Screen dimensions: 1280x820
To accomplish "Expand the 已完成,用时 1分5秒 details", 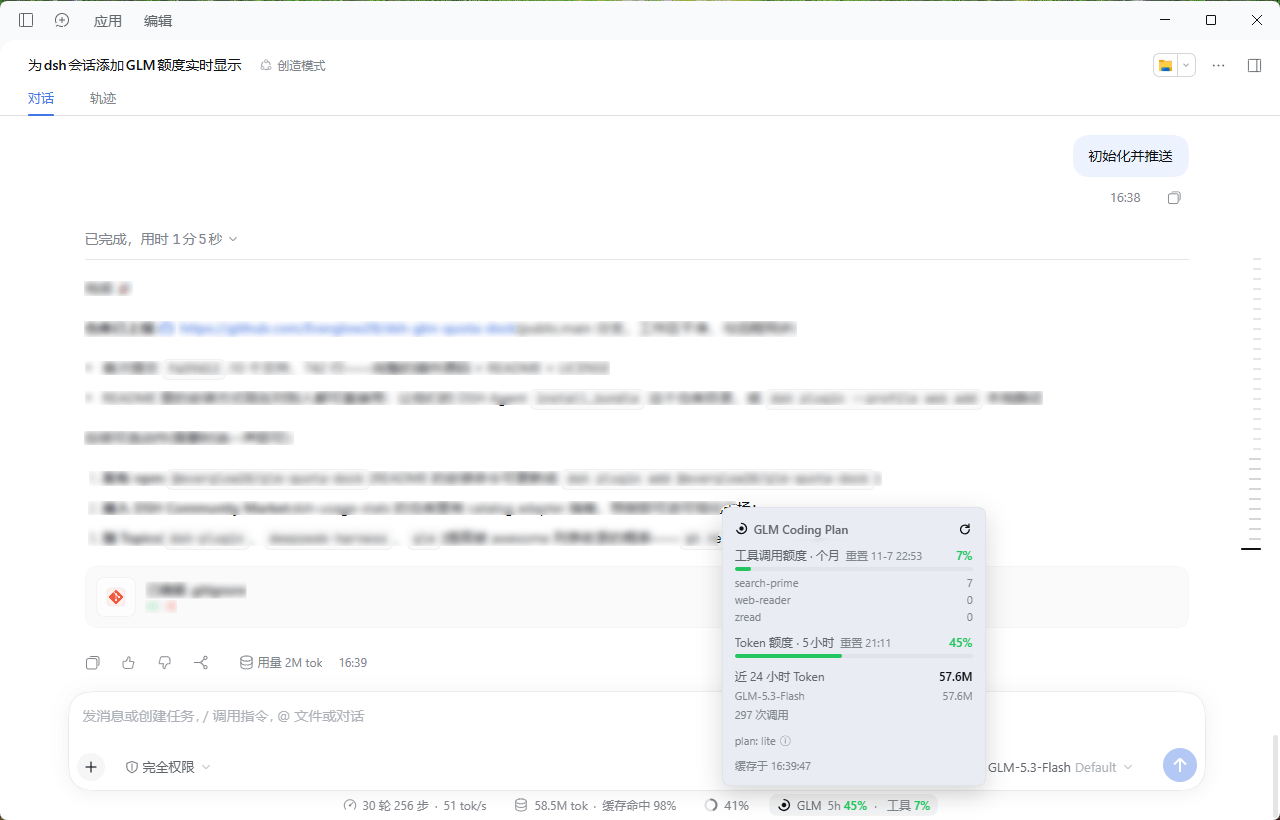I will [x=161, y=239].
